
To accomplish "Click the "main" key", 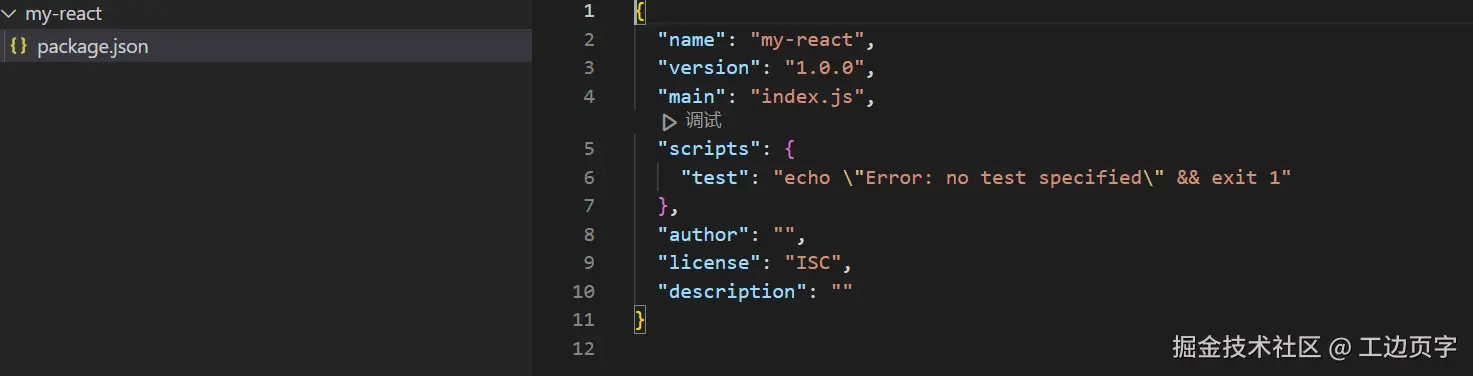I will click(692, 97).
